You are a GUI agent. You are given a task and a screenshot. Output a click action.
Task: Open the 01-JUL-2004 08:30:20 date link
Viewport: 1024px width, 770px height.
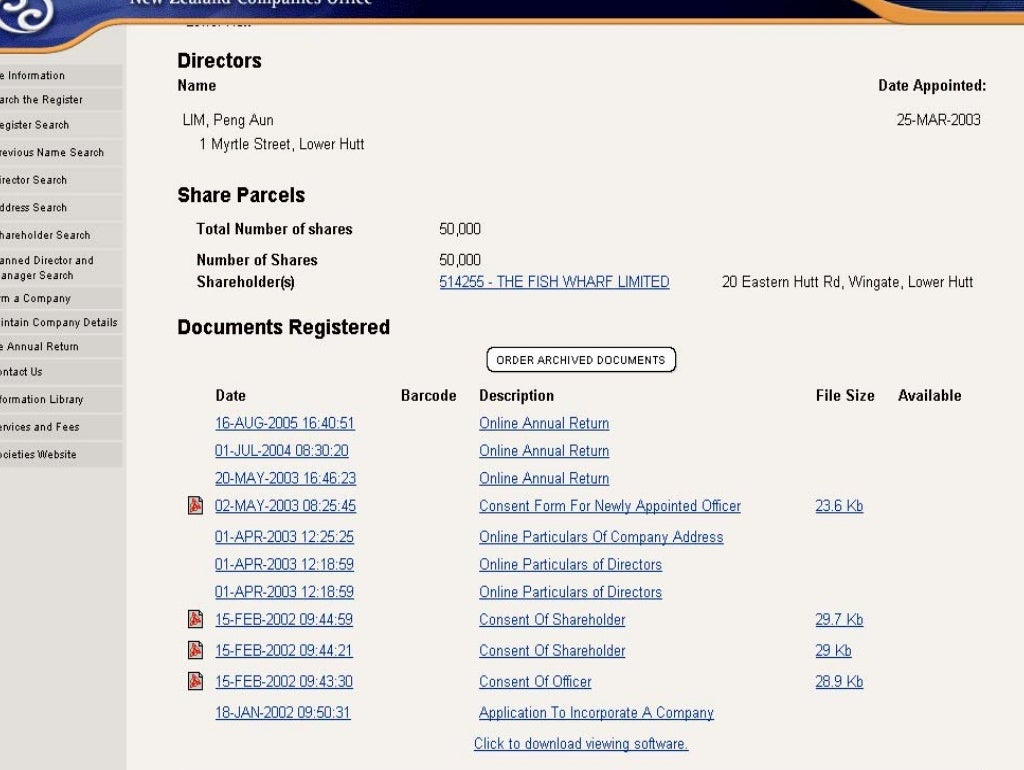tap(281, 451)
